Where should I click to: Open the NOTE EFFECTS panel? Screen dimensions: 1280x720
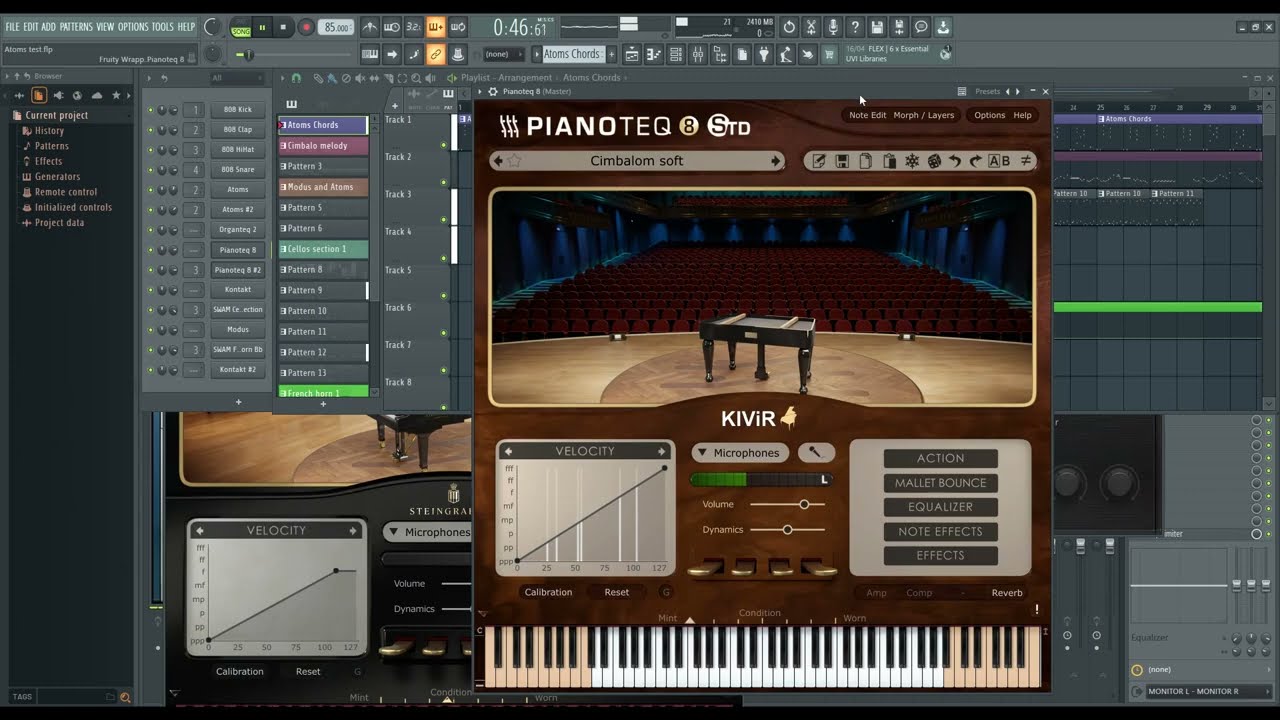(x=940, y=531)
